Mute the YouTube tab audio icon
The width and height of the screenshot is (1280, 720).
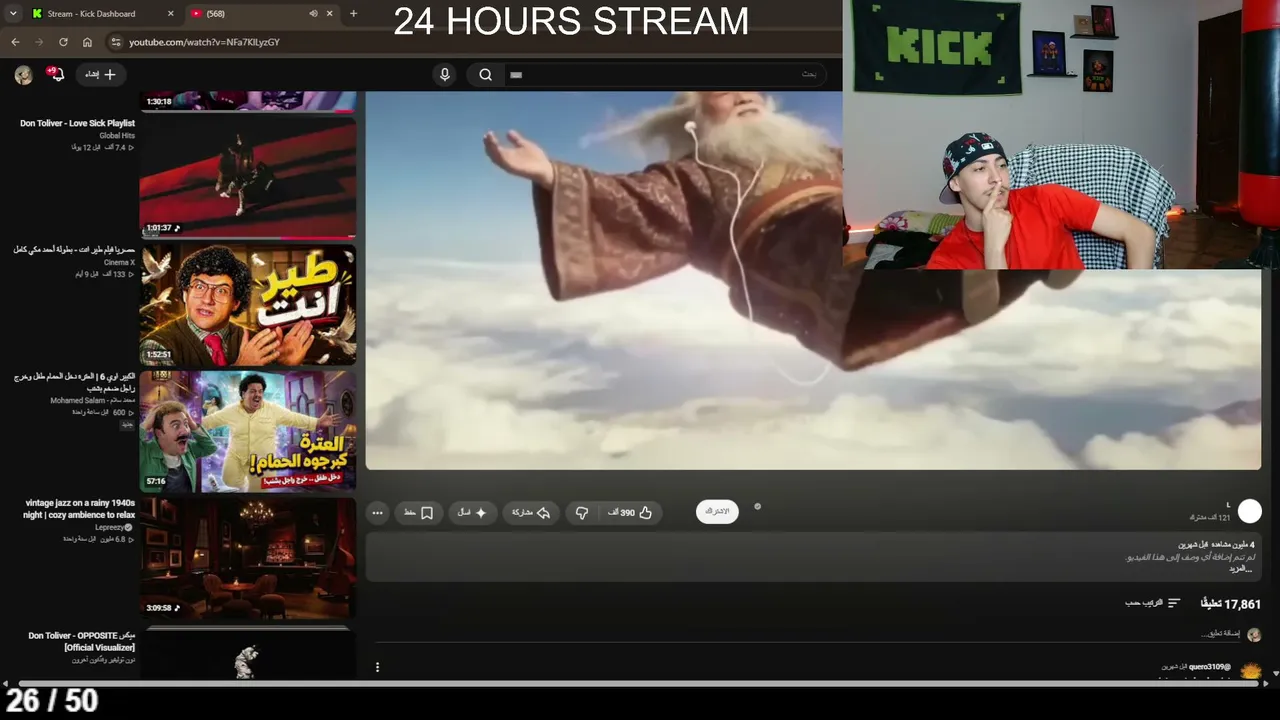pyautogui.click(x=313, y=14)
